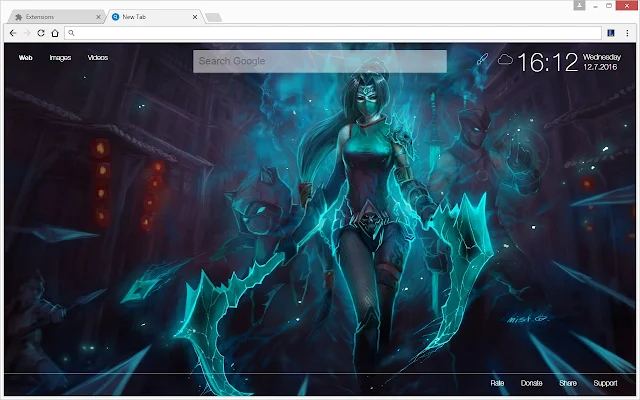Open the Donate link at bottom
This screenshot has width=640, height=400.
tap(531, 383)
